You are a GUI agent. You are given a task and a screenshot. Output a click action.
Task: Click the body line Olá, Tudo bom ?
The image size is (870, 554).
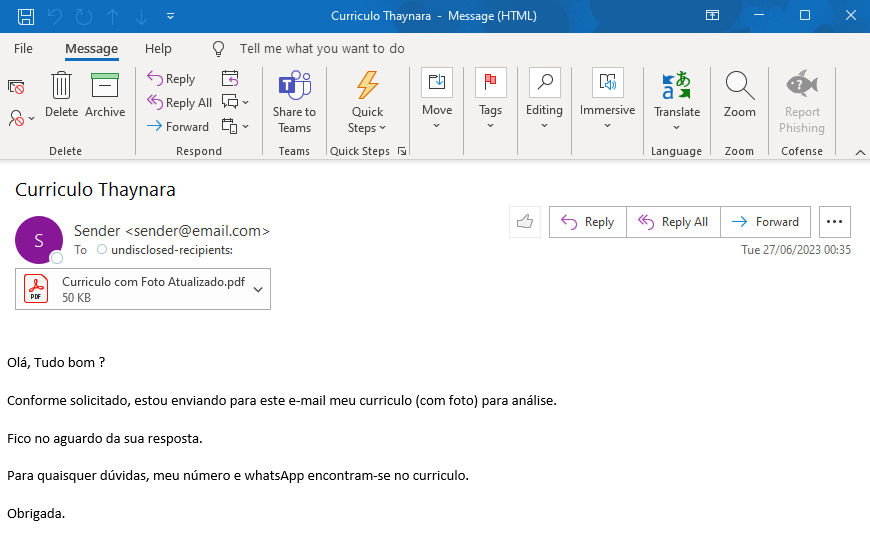tap(56, 362)
